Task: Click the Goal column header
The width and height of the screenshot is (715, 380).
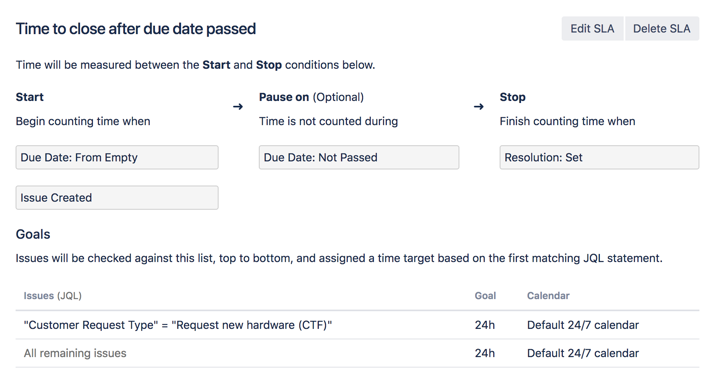Action: pyautogui.click(x=485, y=296)
